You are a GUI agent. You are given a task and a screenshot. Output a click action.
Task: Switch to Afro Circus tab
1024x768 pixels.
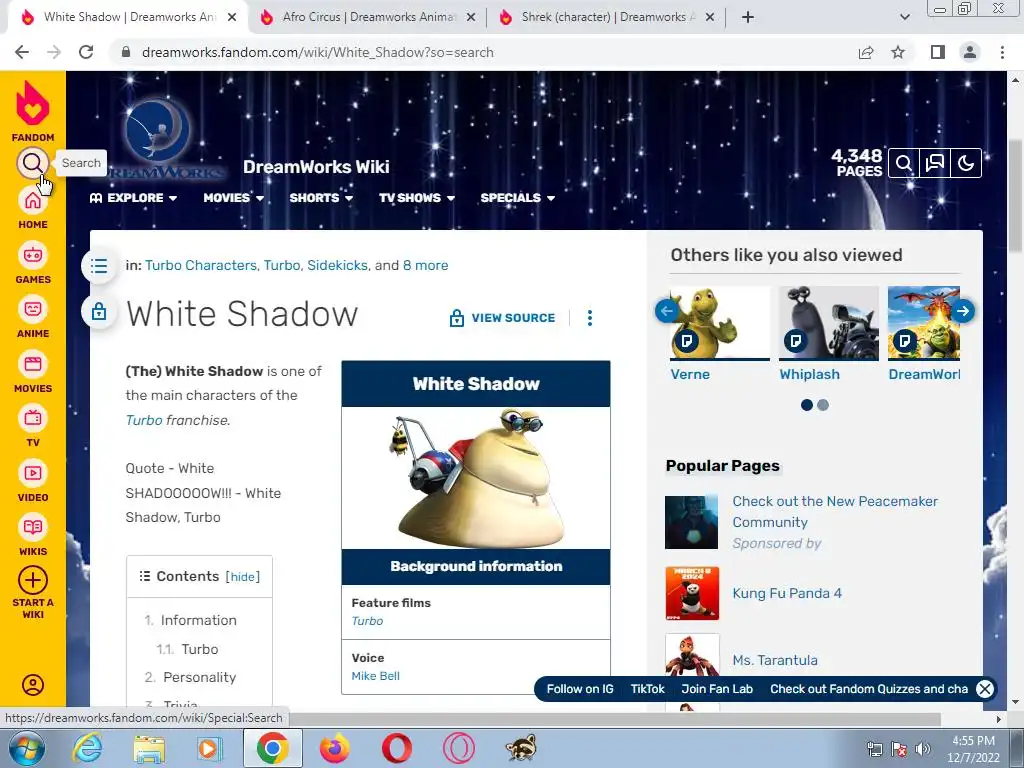pyautogui.click(x=368, y=18)
